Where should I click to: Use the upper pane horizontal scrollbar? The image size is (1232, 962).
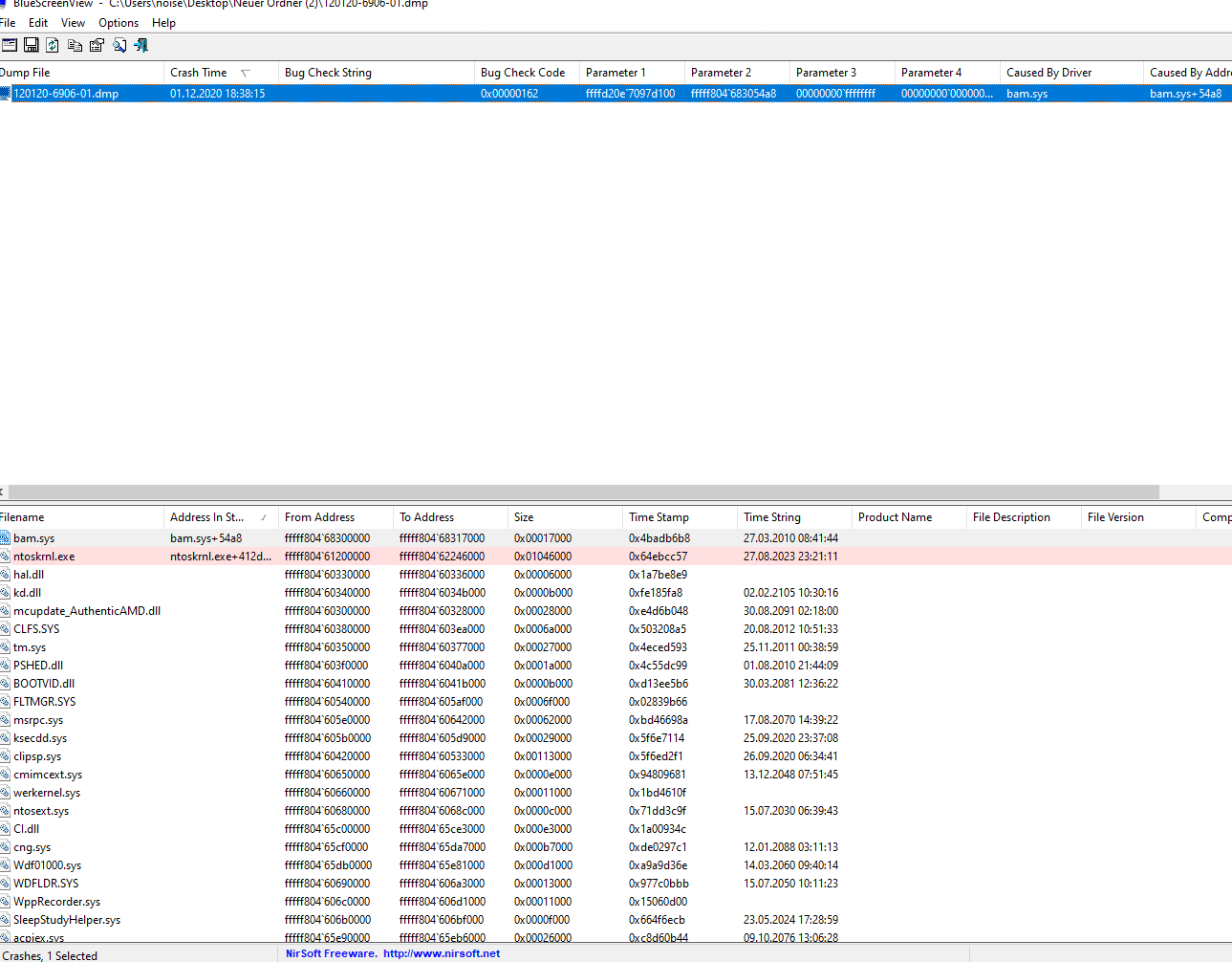(x=583, y=492)
